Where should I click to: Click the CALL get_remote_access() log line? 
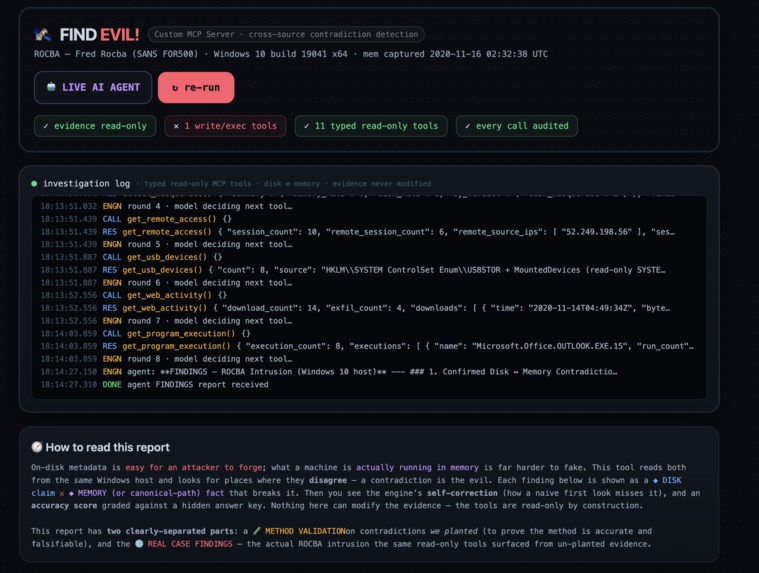click(x=136, y=219)
